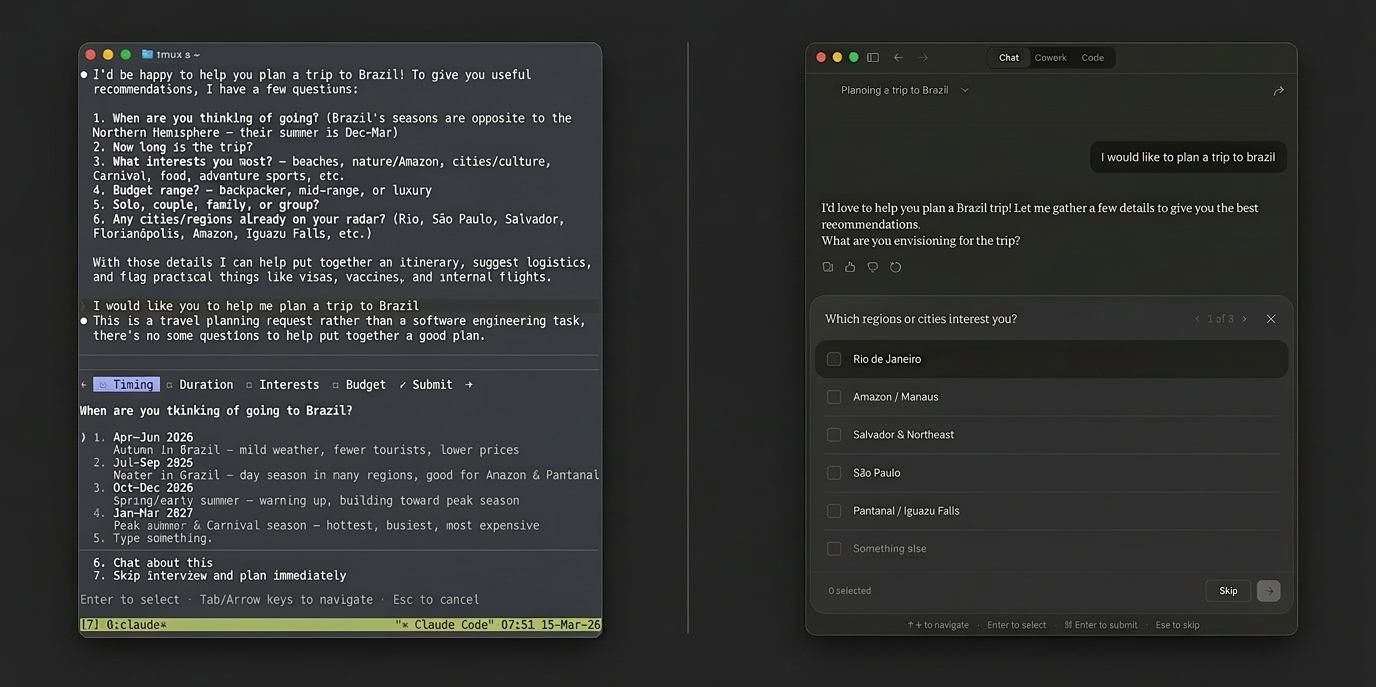1376x687 pixels.
Task: Switch to the Cowork tab
Action: 1050,58
